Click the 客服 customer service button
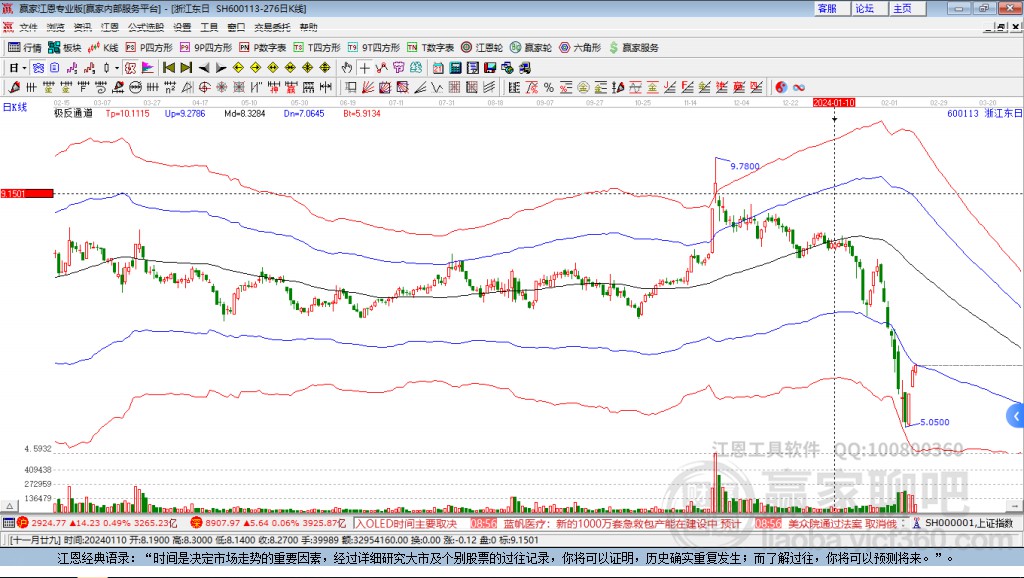Image resolution: width=1024 pixels, height=578 pixels. tap(827, 8)
